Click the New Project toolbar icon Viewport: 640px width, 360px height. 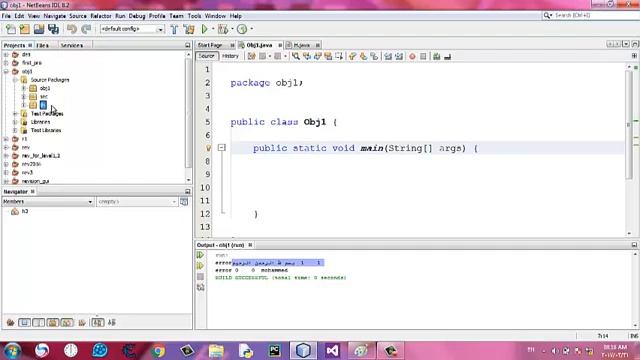(24, 29)
